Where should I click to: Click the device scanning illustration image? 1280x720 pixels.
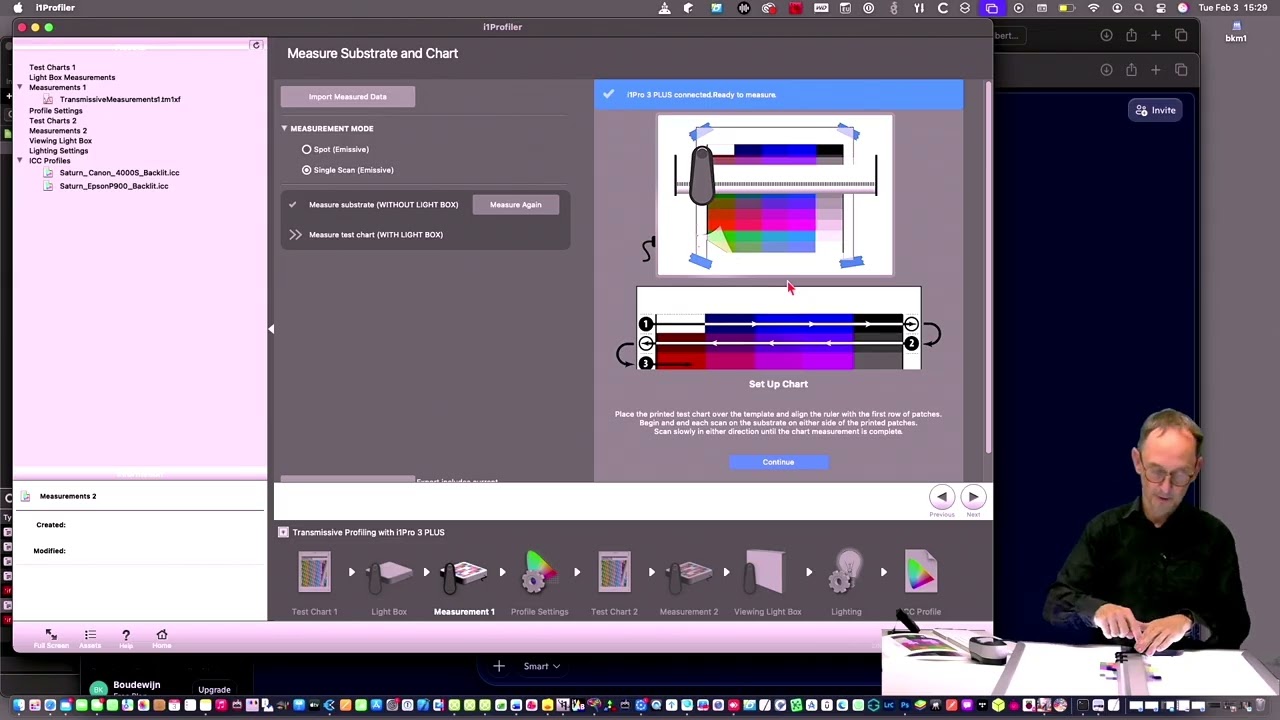[775, 196]
